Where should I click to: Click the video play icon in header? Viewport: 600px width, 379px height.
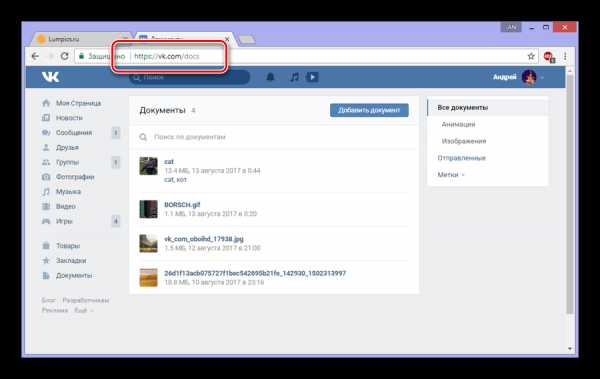[312, 77]
